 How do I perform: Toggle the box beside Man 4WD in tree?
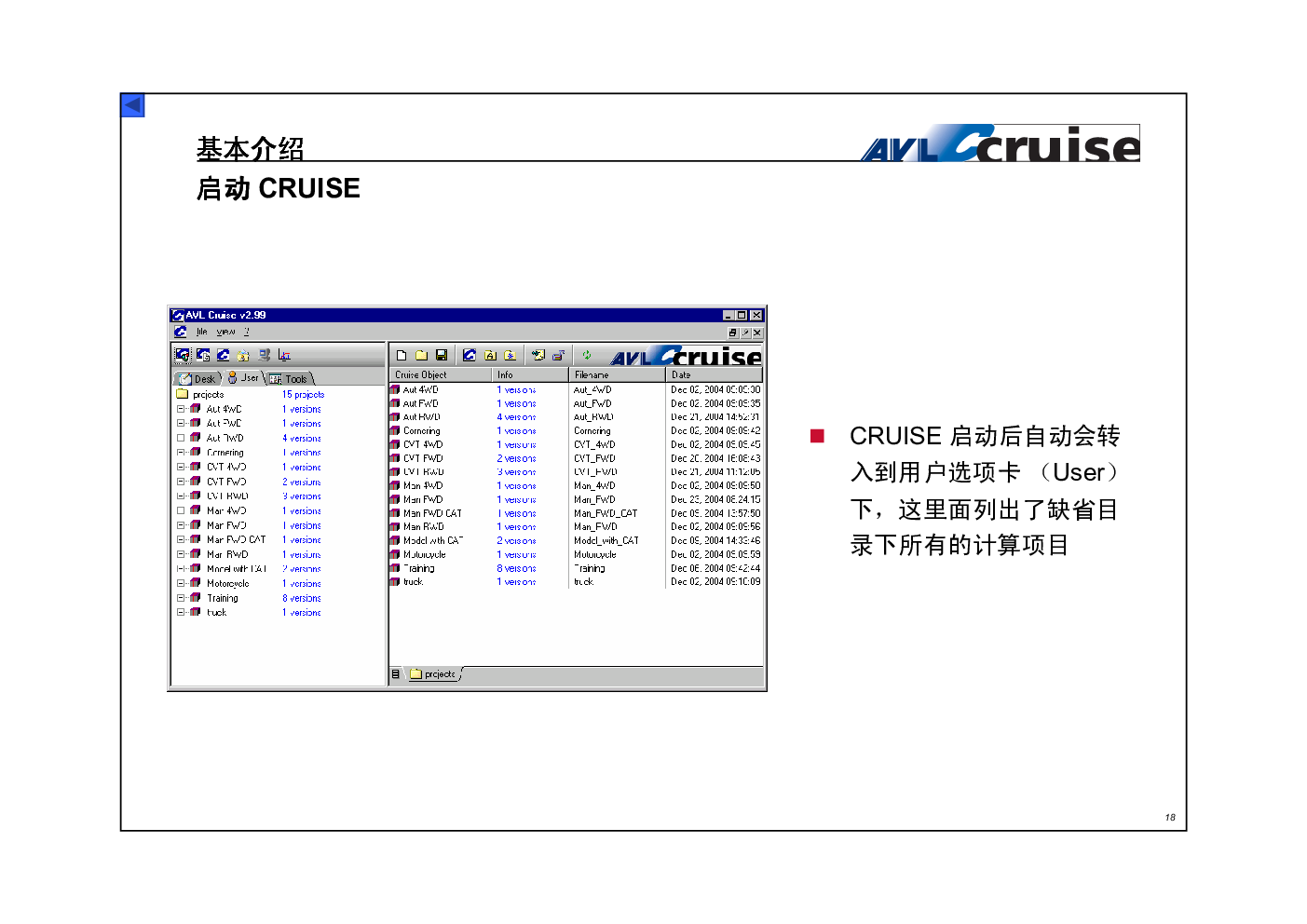pyautogui.click(x=181, y=510)
